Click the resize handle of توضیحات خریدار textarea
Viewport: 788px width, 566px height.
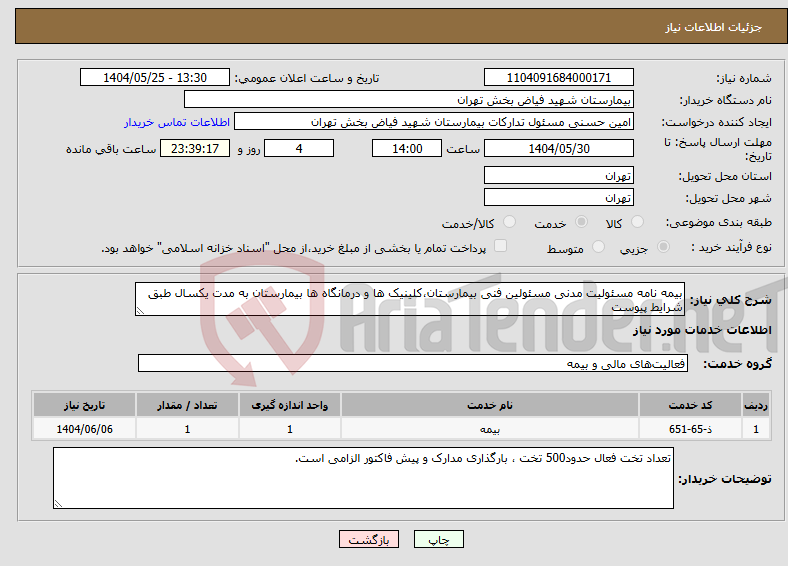click(58, 504)
